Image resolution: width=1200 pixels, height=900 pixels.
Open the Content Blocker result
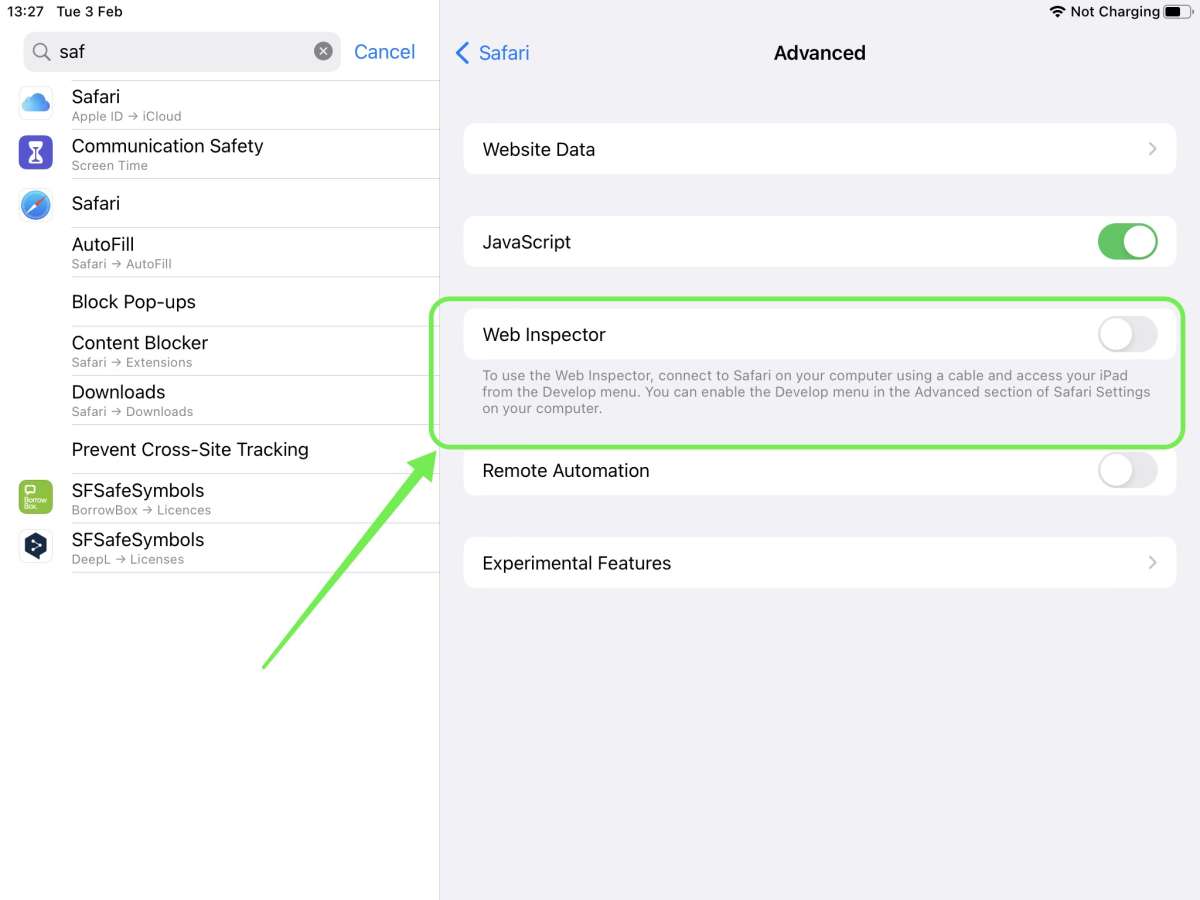point(255,351)
